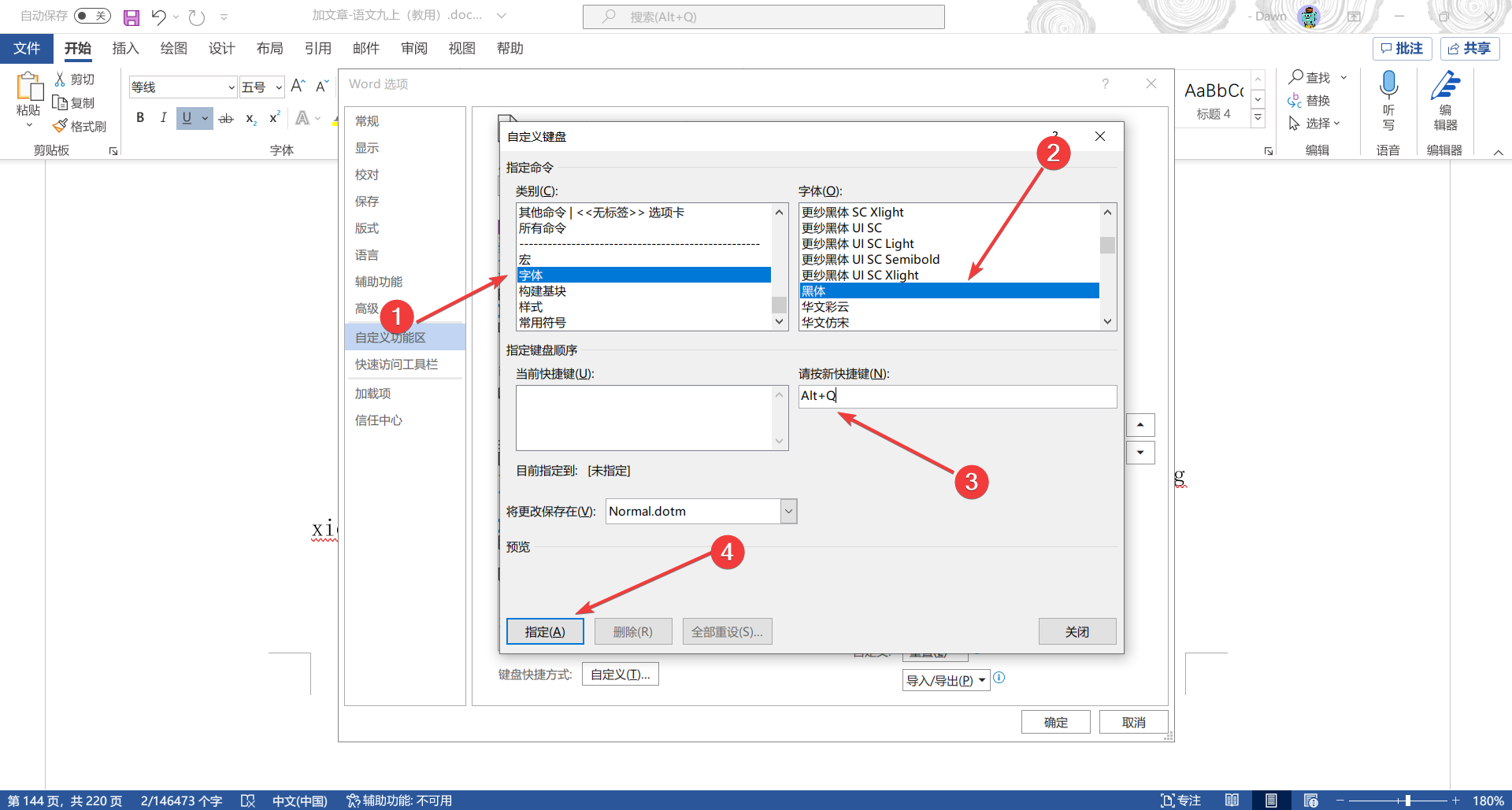The height and width of the screenshot is (810, 1512).
Task: Open the Insert ribbon tab
Action: (x=125, y=49)
